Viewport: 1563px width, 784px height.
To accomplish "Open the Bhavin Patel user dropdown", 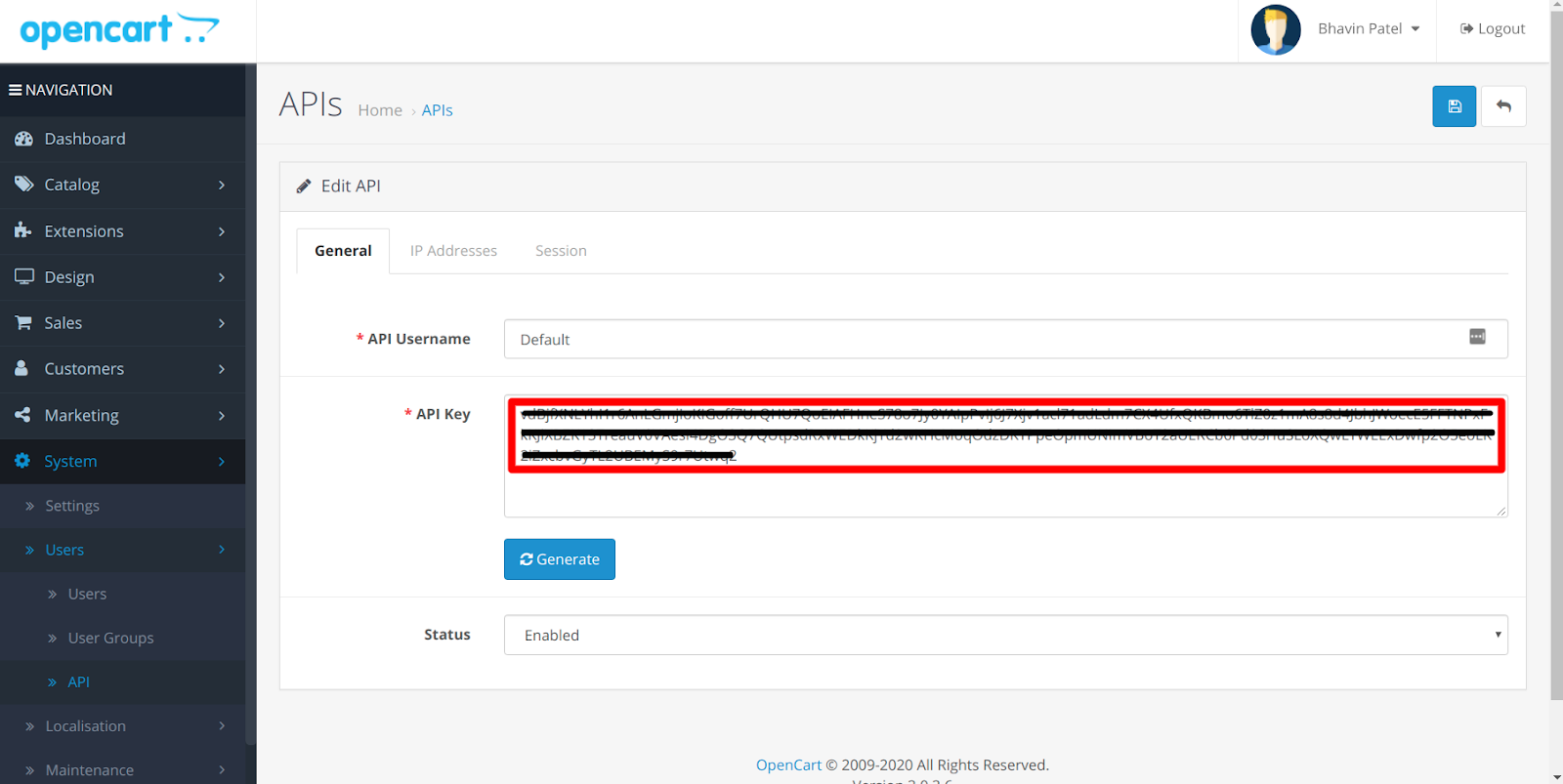I will coord(1369,28).
